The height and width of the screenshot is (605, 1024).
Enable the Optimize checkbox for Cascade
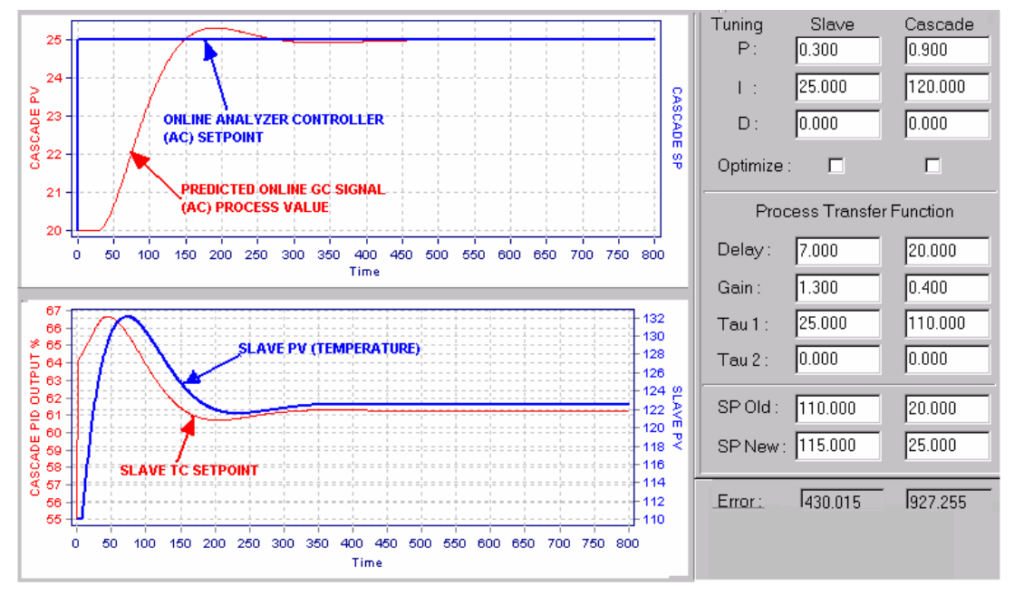click(932, 166)
